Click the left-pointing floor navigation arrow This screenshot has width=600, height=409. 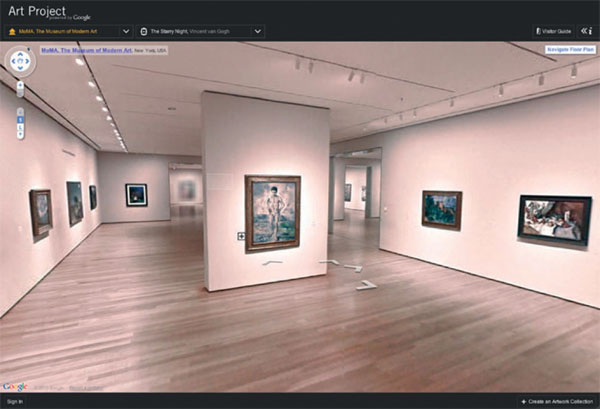(x=272, y=263)
